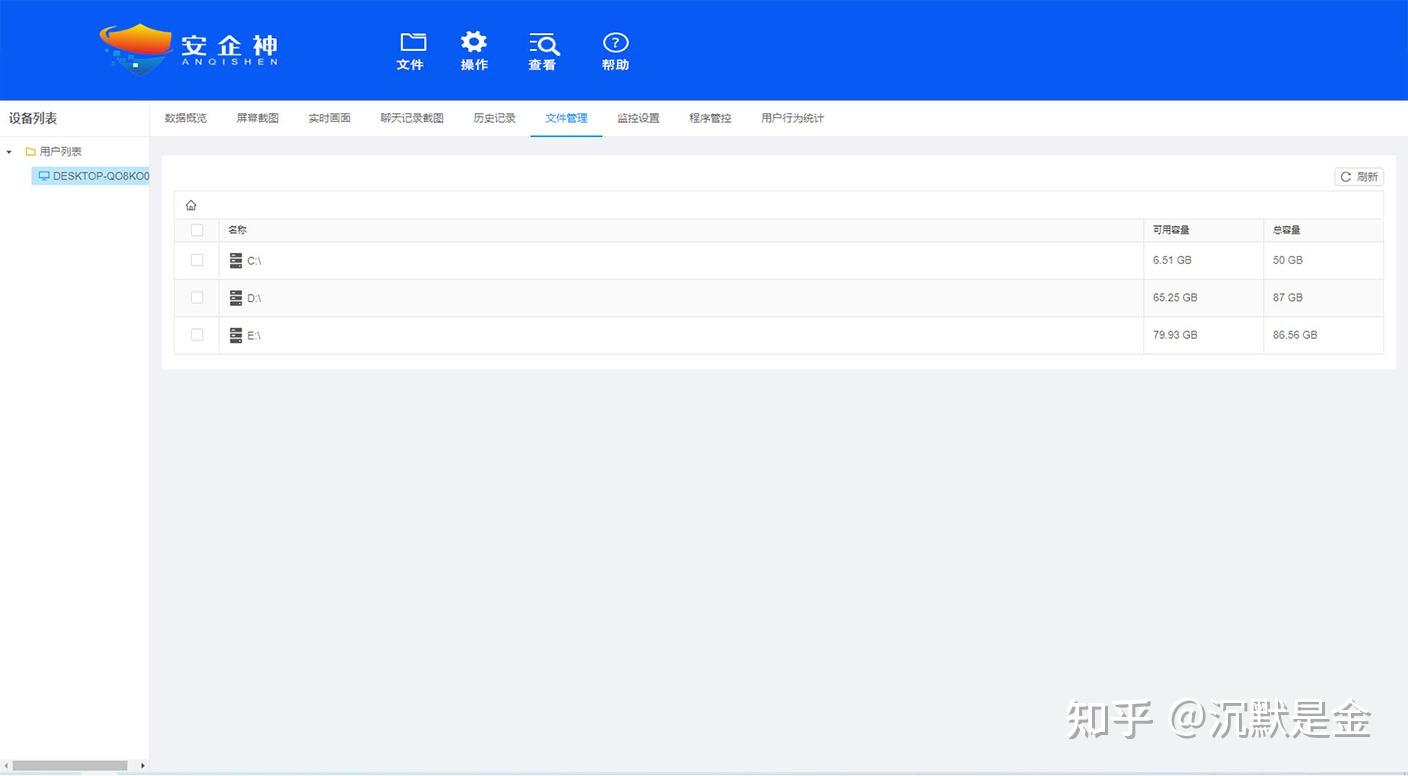Image resolution: width=1408 pixels, height=776 pixels.
Task: Switch to the 用户行为统计 tab
Action: pos(793,118)
